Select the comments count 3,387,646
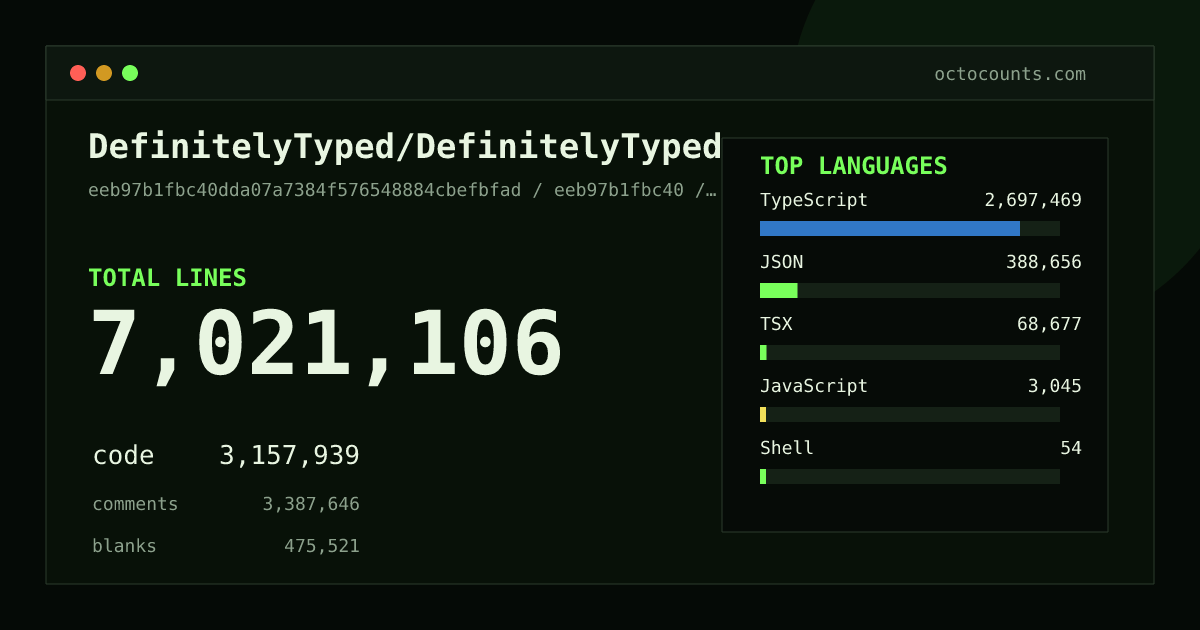The image size is (1200, 630). pyautogui.click(x=311, y=504)
